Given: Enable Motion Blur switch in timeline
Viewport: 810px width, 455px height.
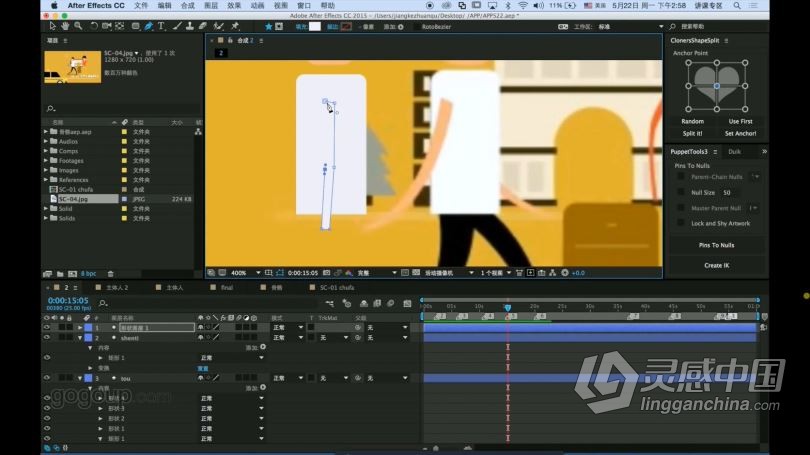Looking at the screenshot, I should click(391, 303).
